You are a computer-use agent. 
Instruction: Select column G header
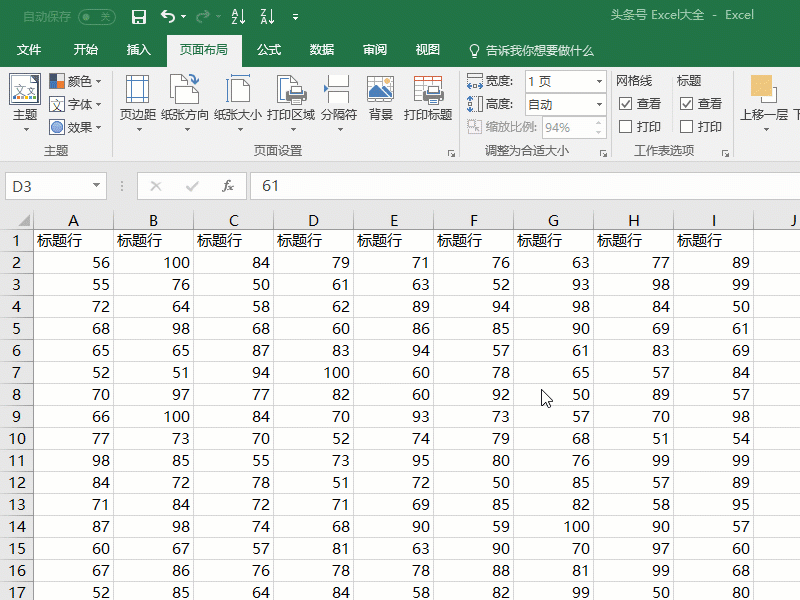554,220
